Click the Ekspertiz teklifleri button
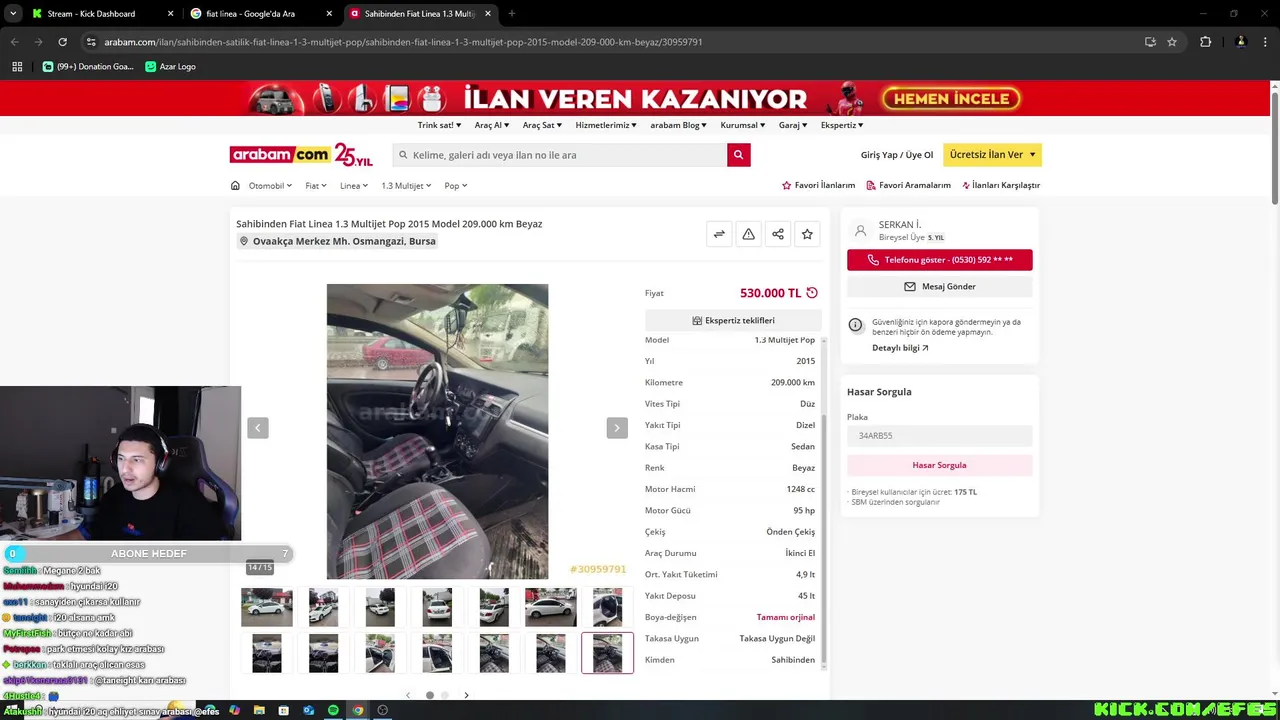Viewport: 1280px width, 720px height. (733, 320)
